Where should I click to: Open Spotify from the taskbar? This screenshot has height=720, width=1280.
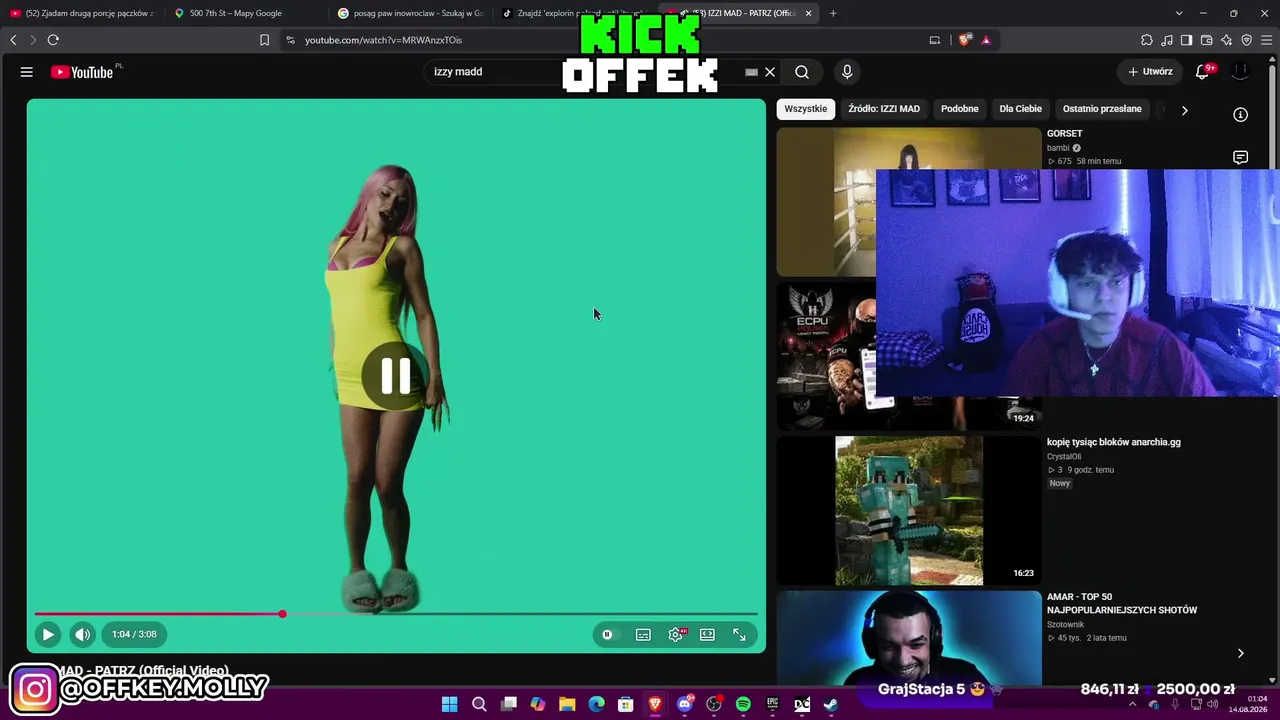click(x=743, y=704)
